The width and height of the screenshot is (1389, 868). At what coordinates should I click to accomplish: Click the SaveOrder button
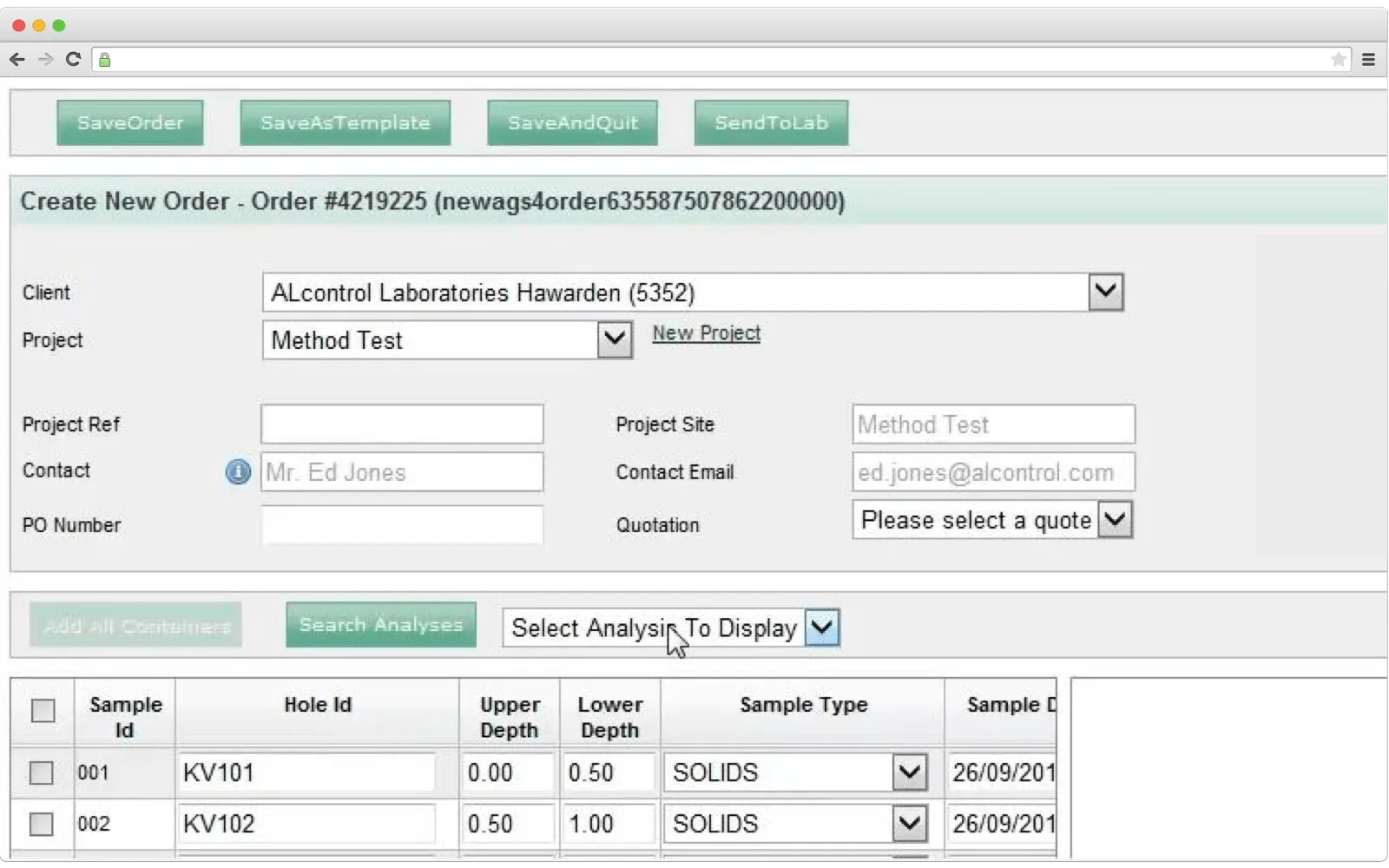[x=130, y=122]
